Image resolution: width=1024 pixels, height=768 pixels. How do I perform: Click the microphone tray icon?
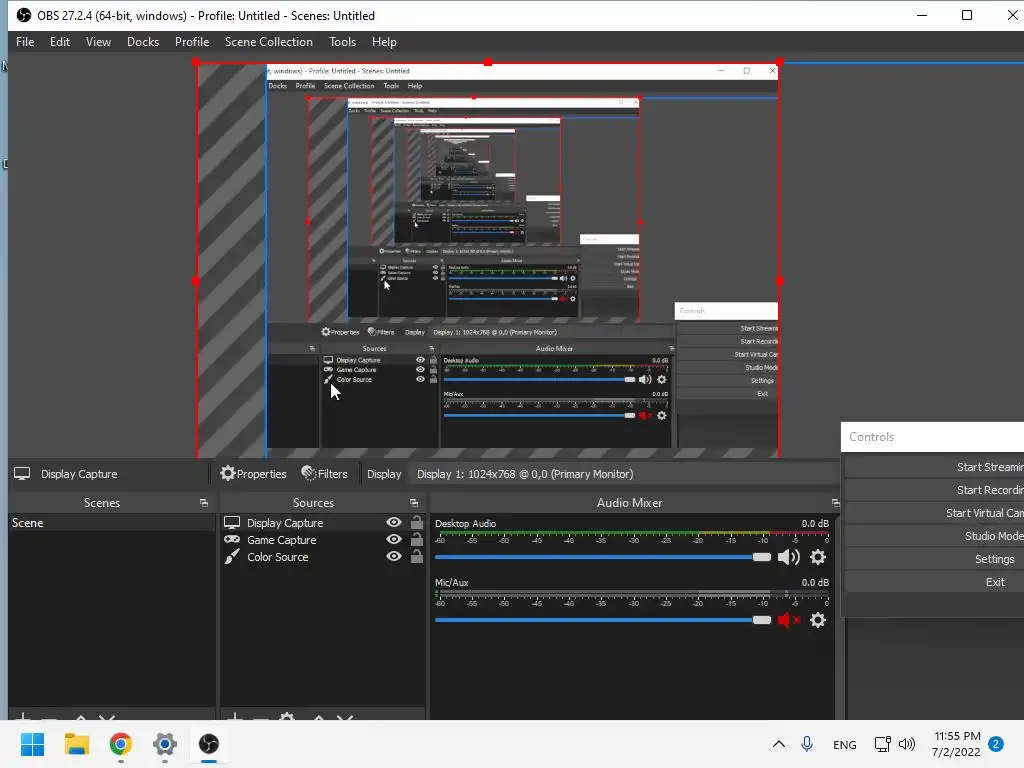807,744
